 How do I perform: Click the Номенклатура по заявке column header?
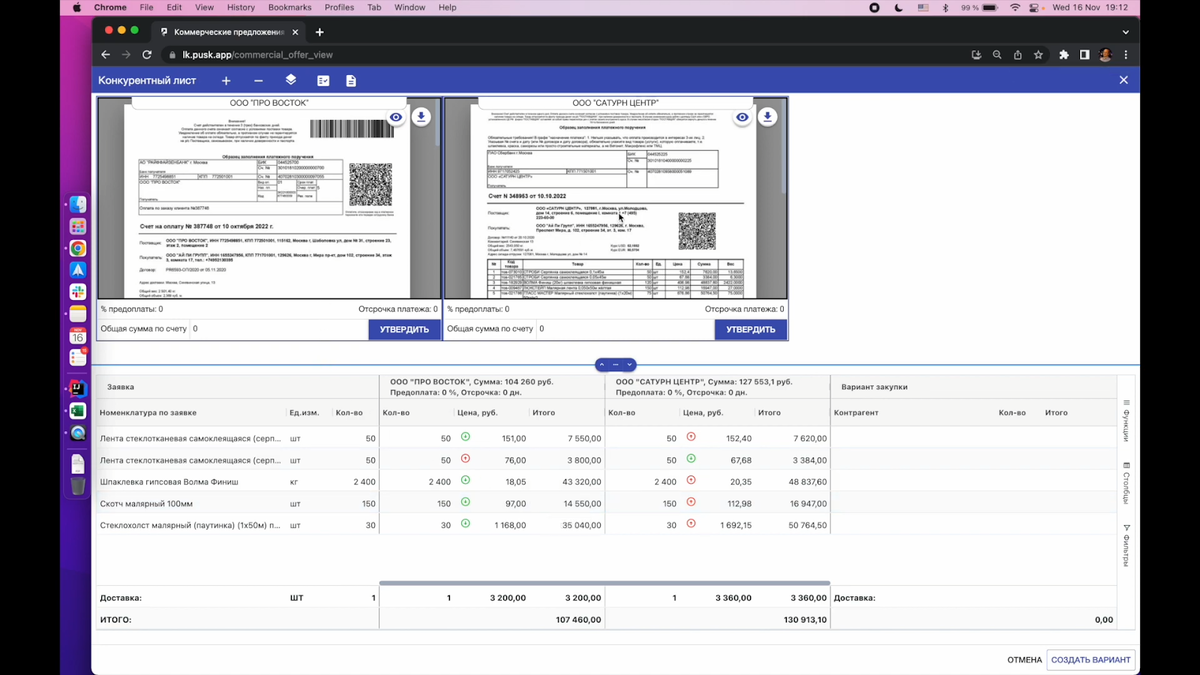148,413
